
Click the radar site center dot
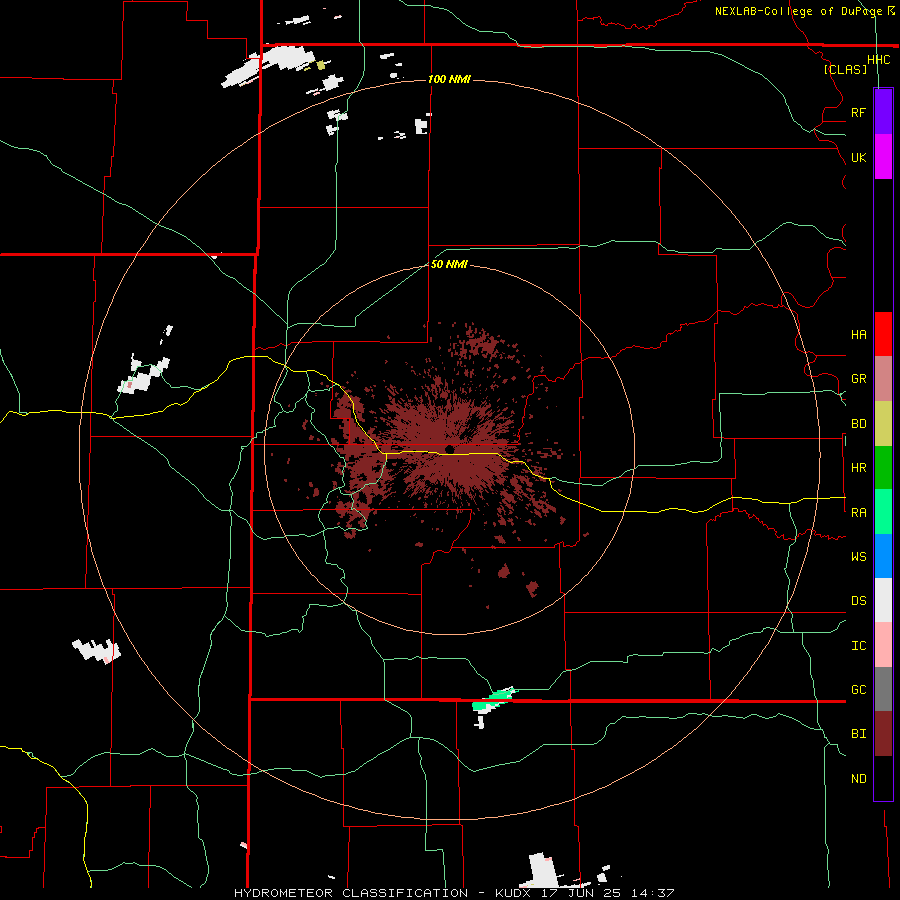coord(450,449)
